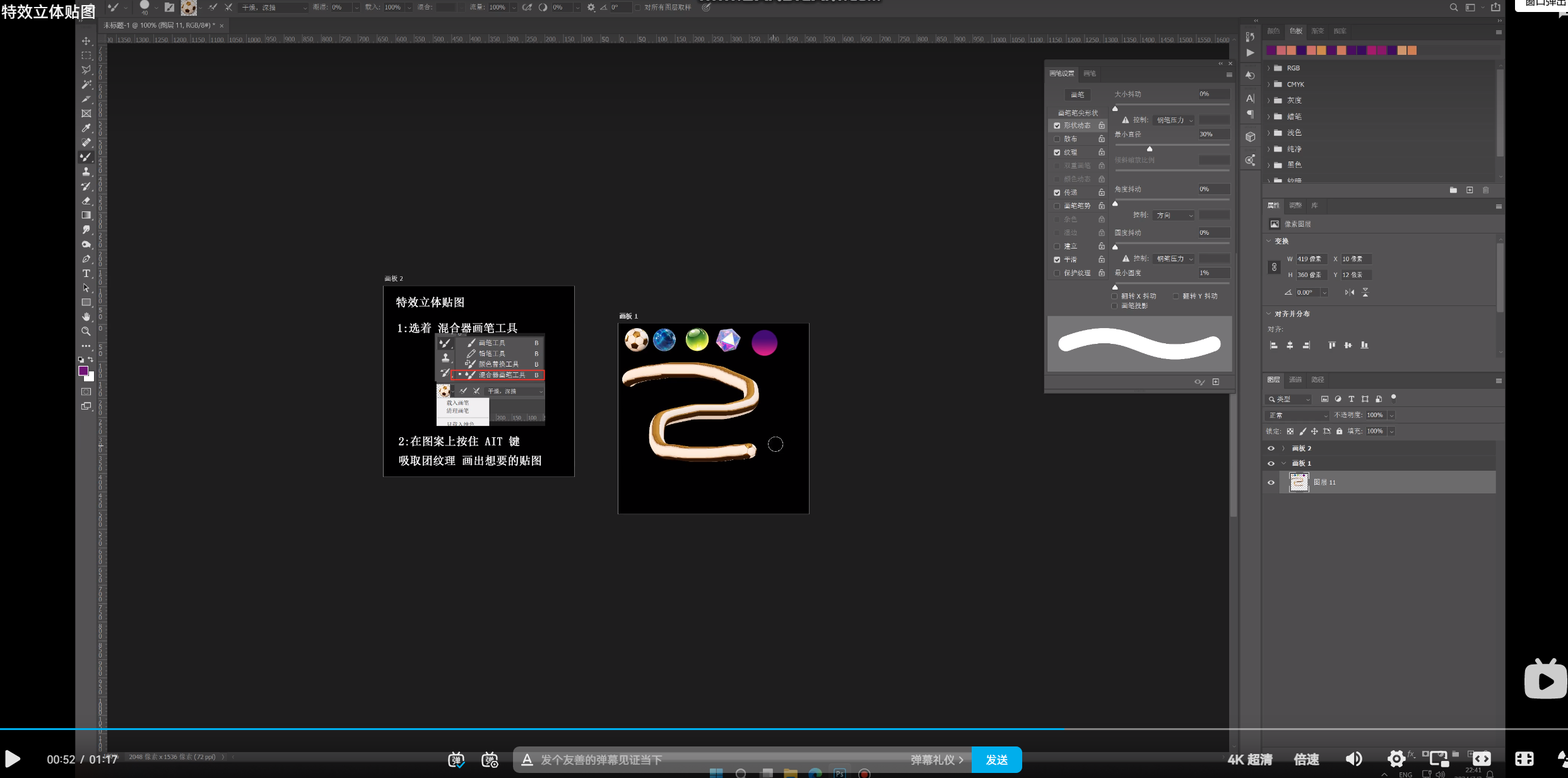Switch to the 通道 tab
Image resolution: width=1568 pixels, height=778 pixels.
click(x=1295, y=380)
